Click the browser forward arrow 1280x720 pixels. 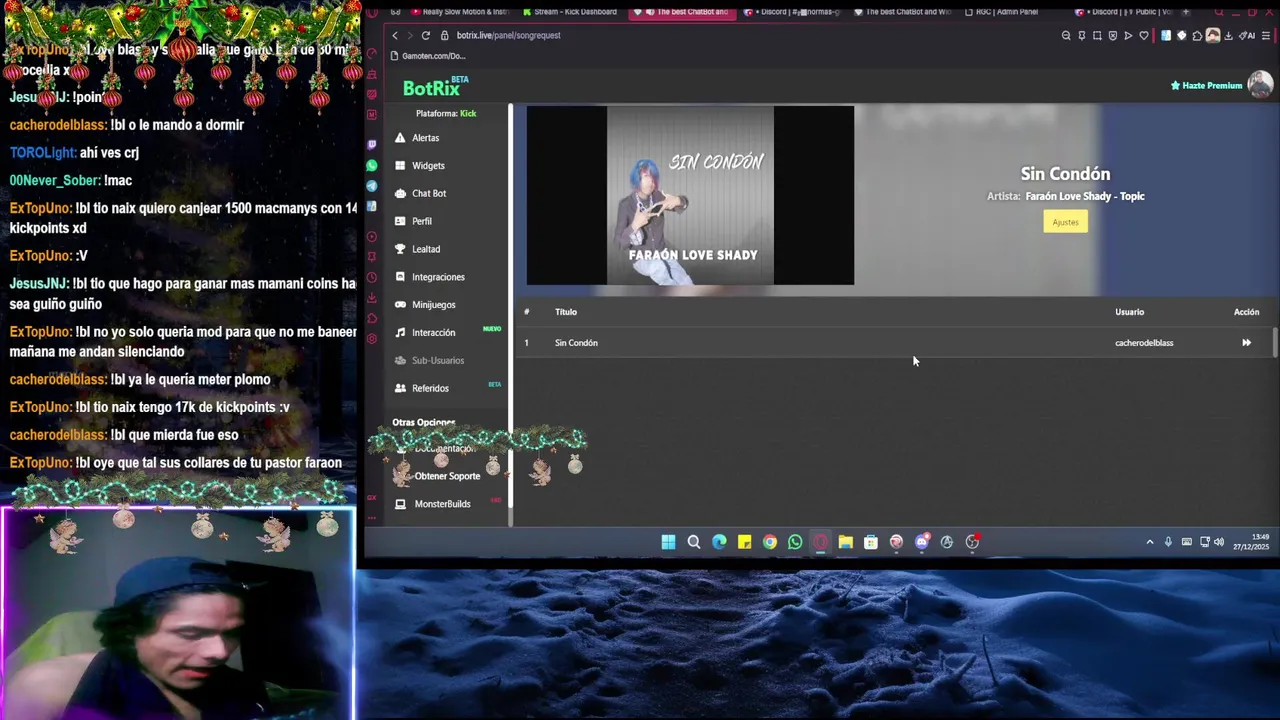(x=410, y=36)
